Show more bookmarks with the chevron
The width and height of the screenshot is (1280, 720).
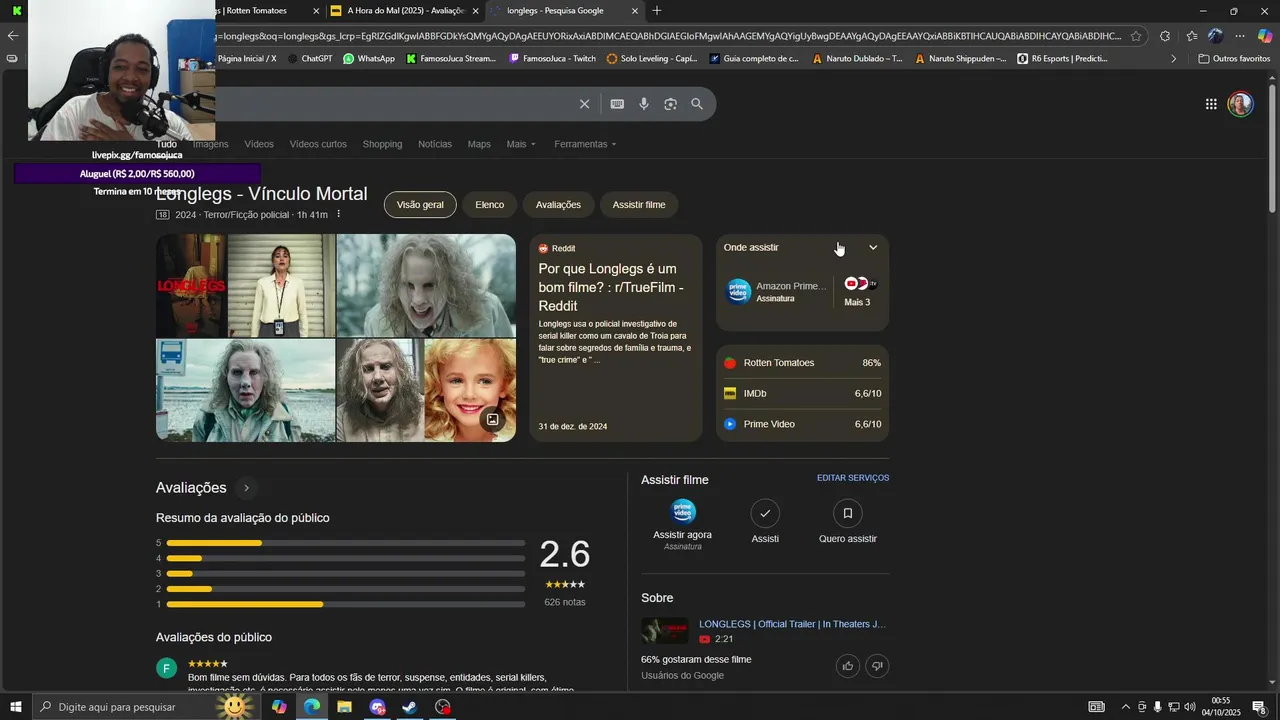[1173, 58]
